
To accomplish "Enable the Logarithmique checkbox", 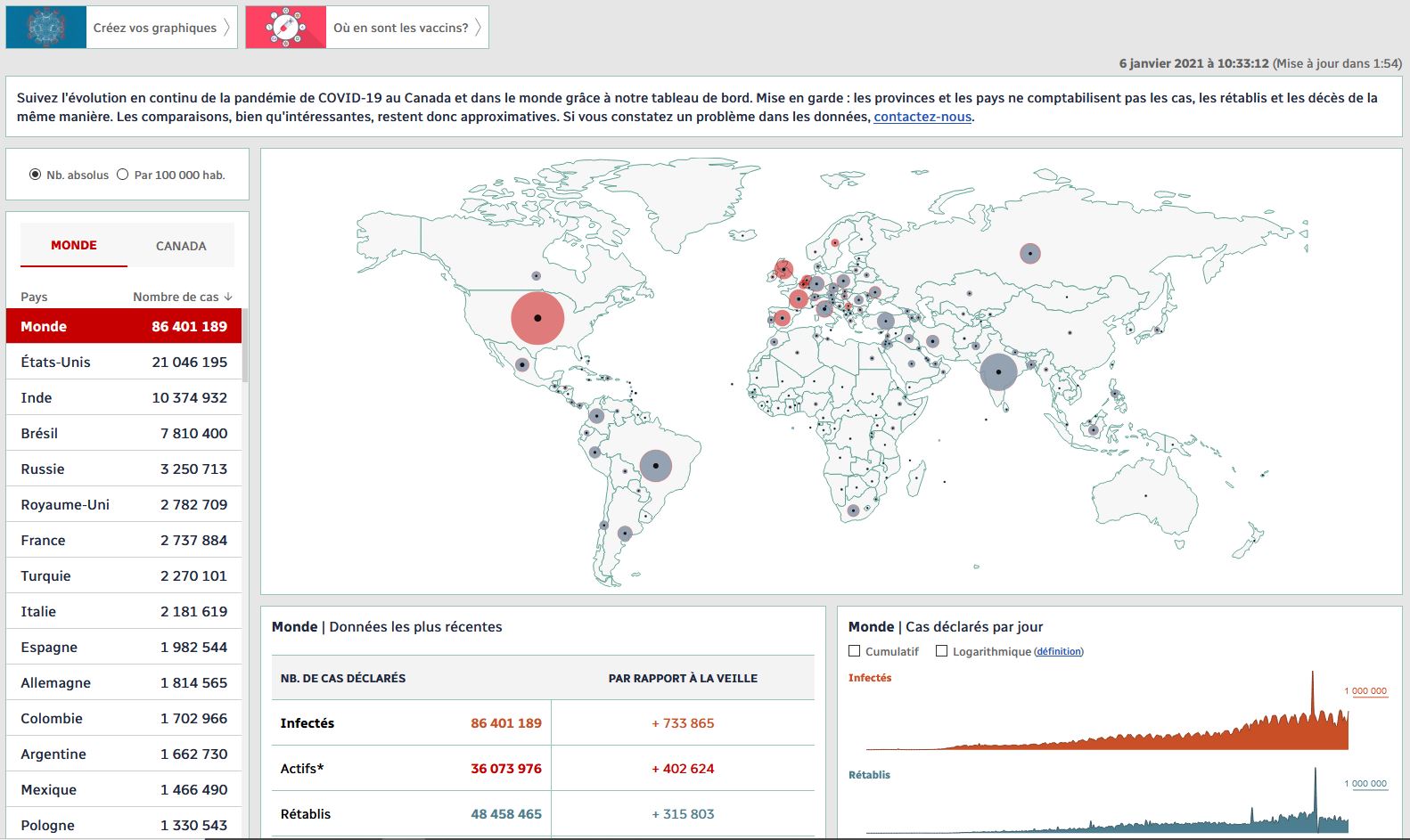I will [x=941, y=651].
